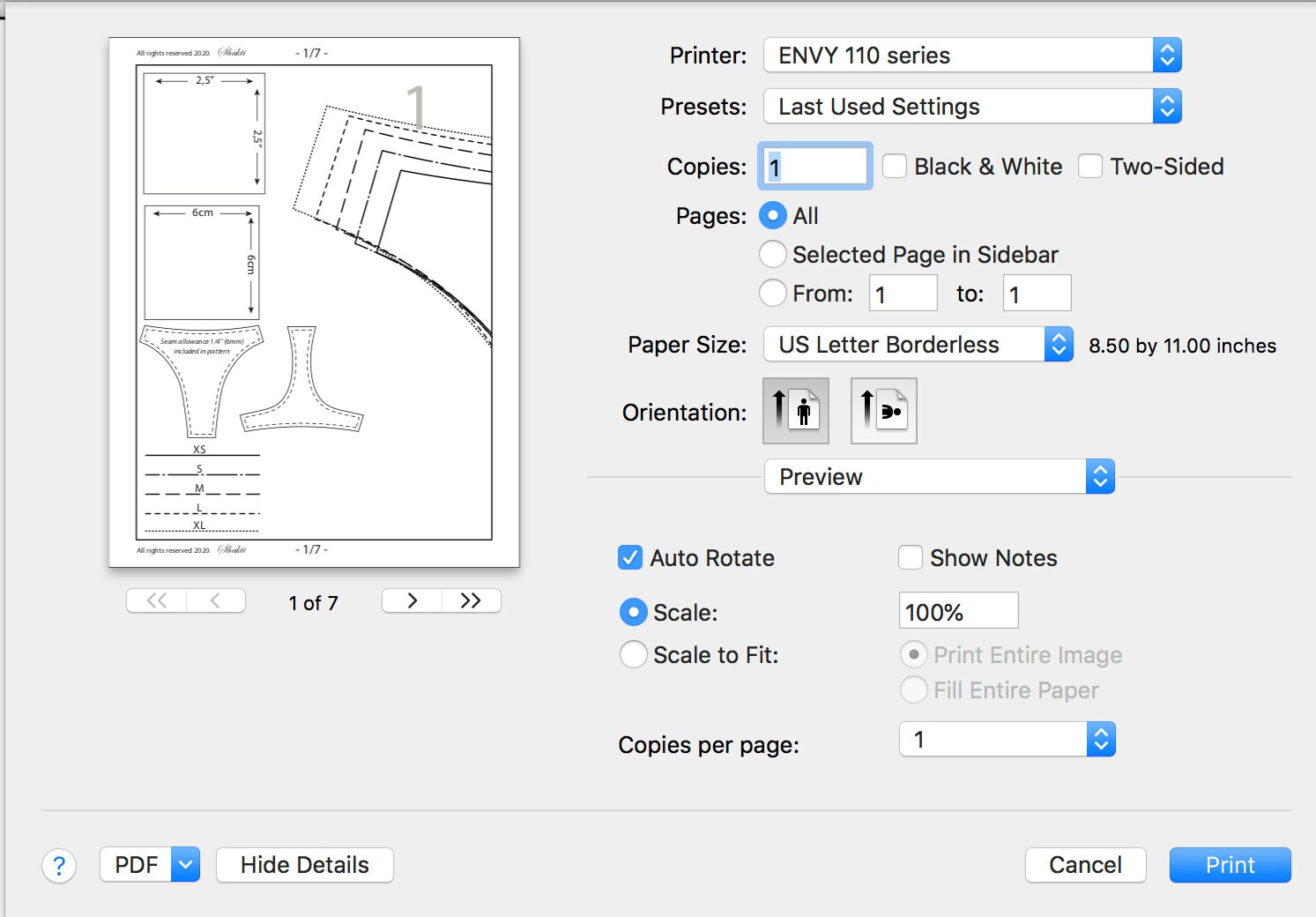Click the '8.50 by 11.00 inches' text
1316x917 pixels.
tap(1182, 346)
